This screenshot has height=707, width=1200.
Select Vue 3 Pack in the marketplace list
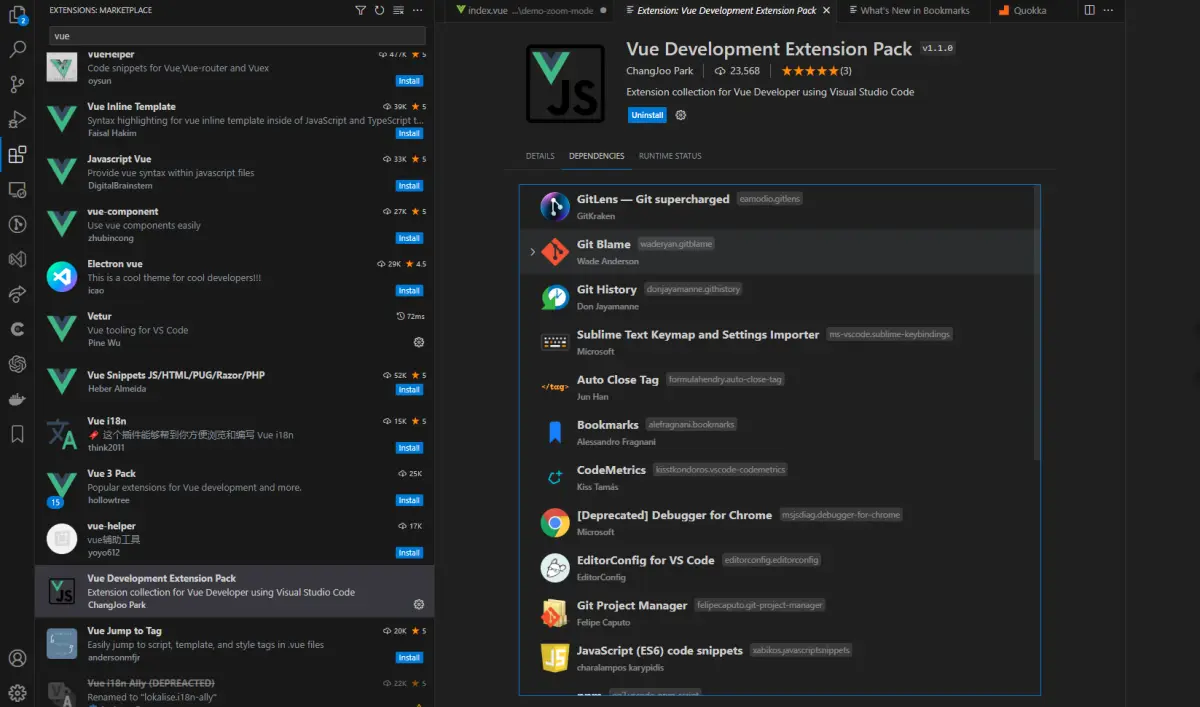click(x=235, y=487)
